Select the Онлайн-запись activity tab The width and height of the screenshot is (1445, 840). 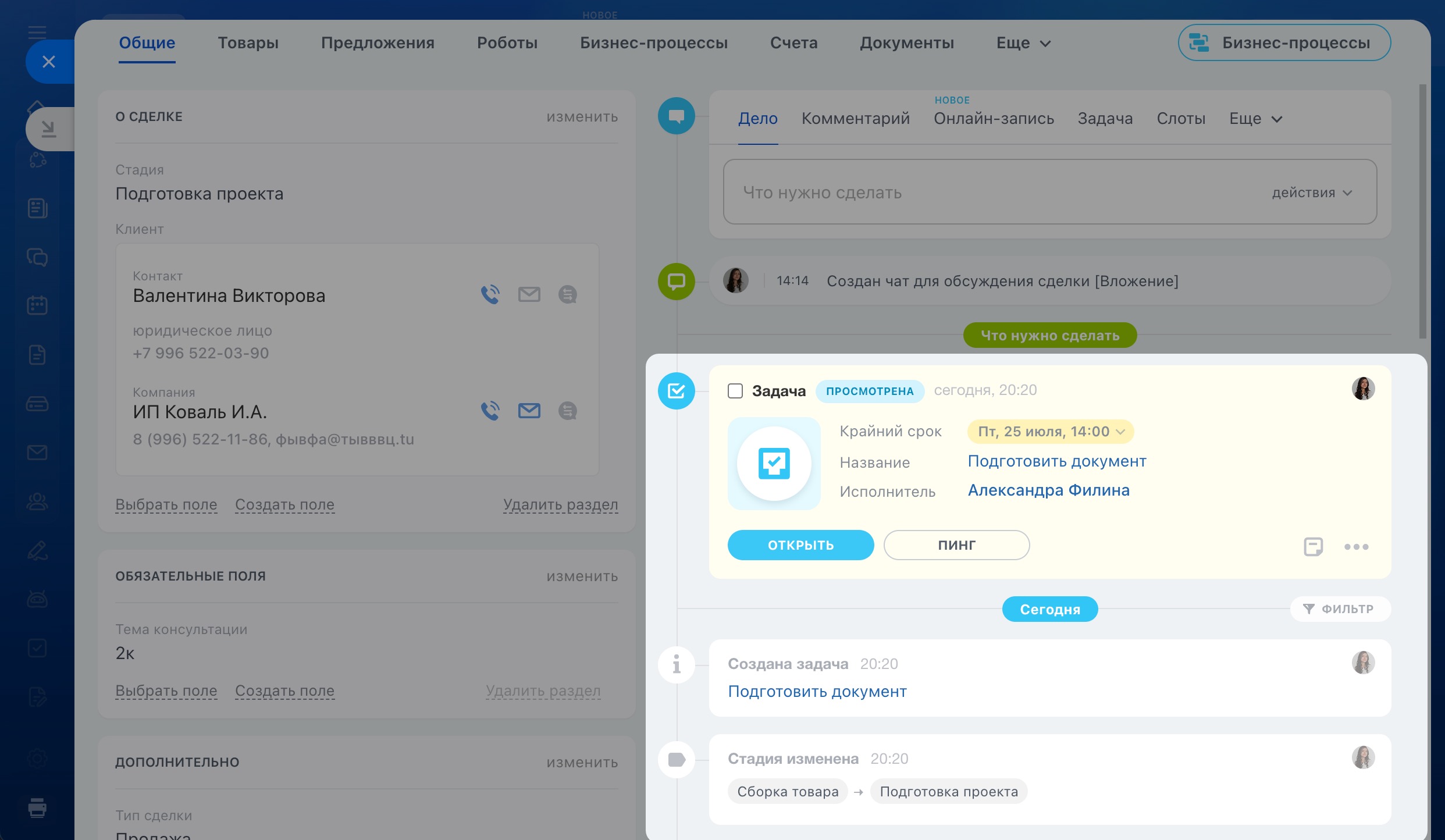(x=994, y=119)
